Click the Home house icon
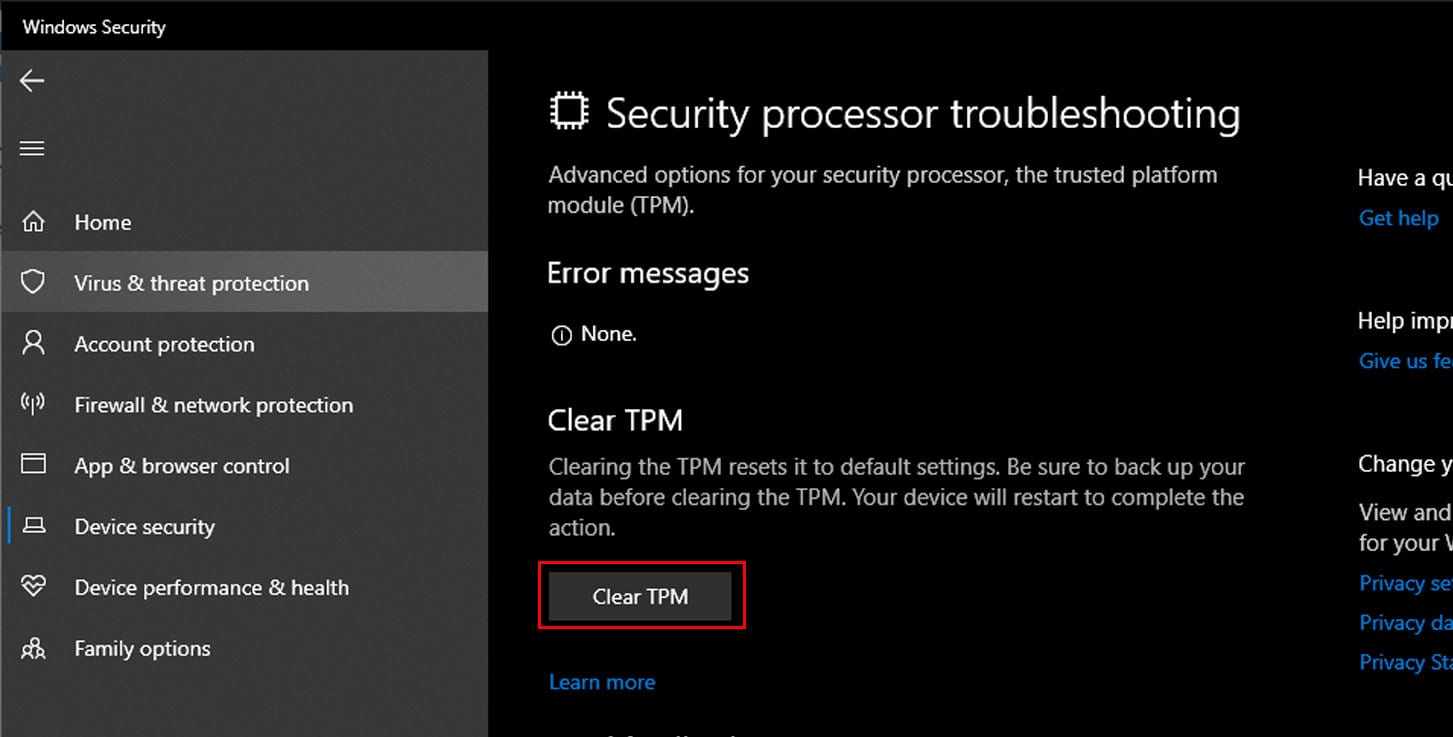Screen dimensions: 1453x737 pyautogui.click(x=33, y=221)
